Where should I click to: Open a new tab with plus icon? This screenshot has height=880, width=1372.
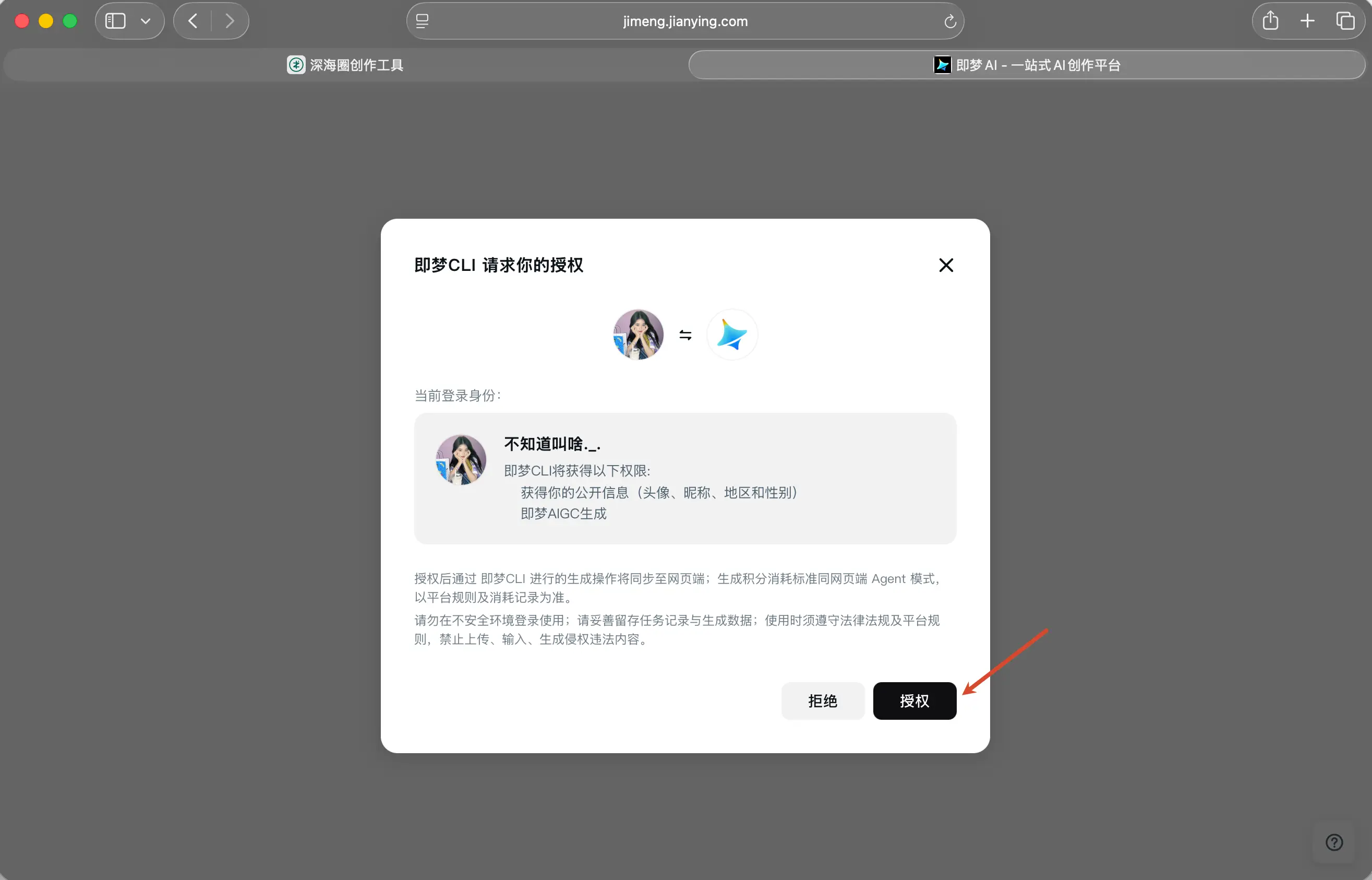click(1307, 21)
